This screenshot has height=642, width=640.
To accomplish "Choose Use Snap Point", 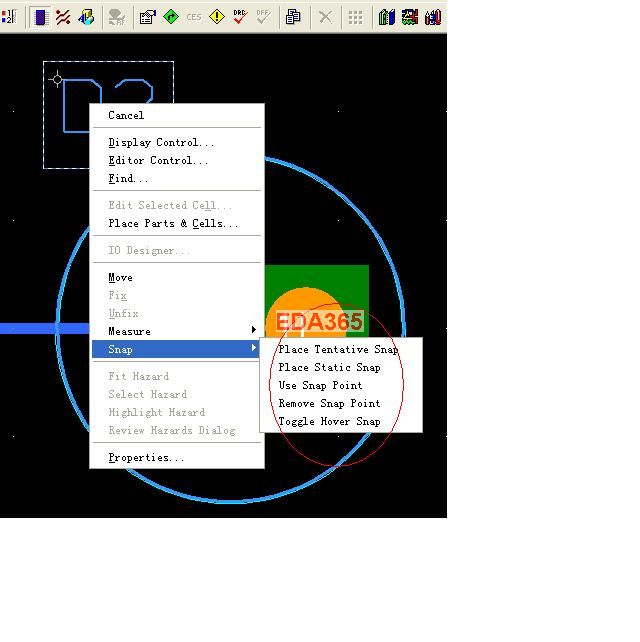I will [341, 385].
